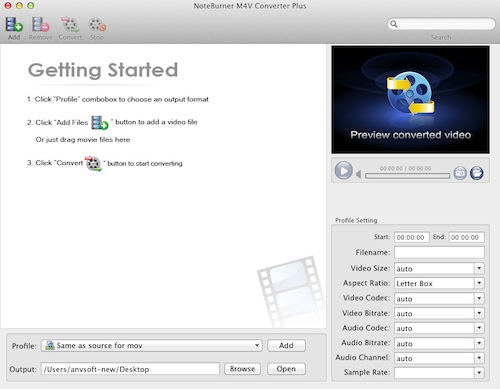The height and width of the screenshot is (389, 500).
Task: Click the End time field
Action: click(x=467, y=237)
